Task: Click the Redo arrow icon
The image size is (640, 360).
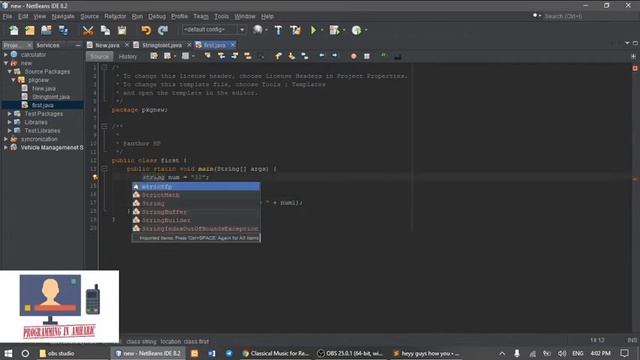Action: (163, 30)
